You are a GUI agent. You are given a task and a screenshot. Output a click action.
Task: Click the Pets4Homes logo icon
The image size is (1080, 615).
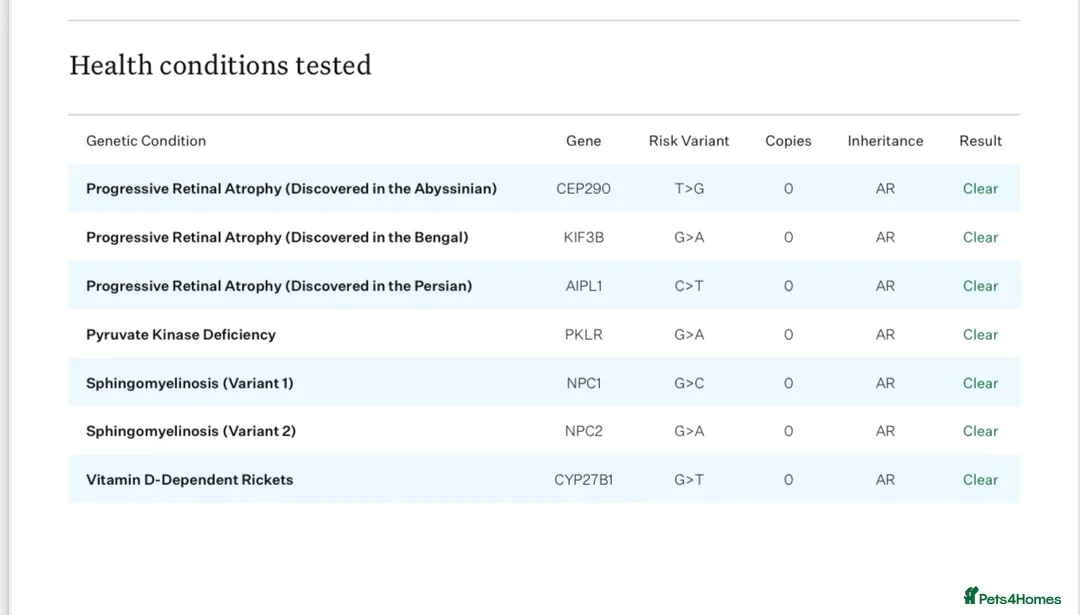(970, 596)
